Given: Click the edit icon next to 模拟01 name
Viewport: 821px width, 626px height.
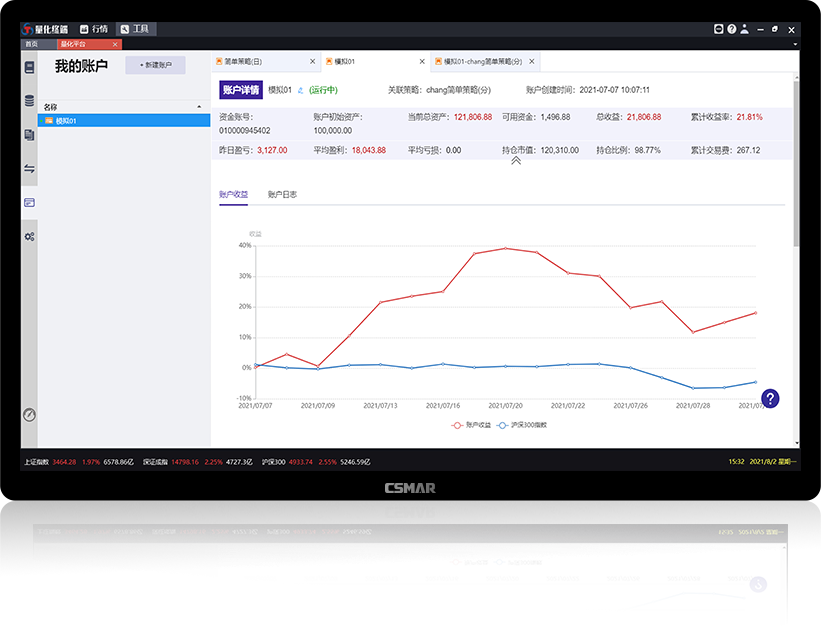Looking at the screenshot, I should pyautogui.click(x=300, y=90).
